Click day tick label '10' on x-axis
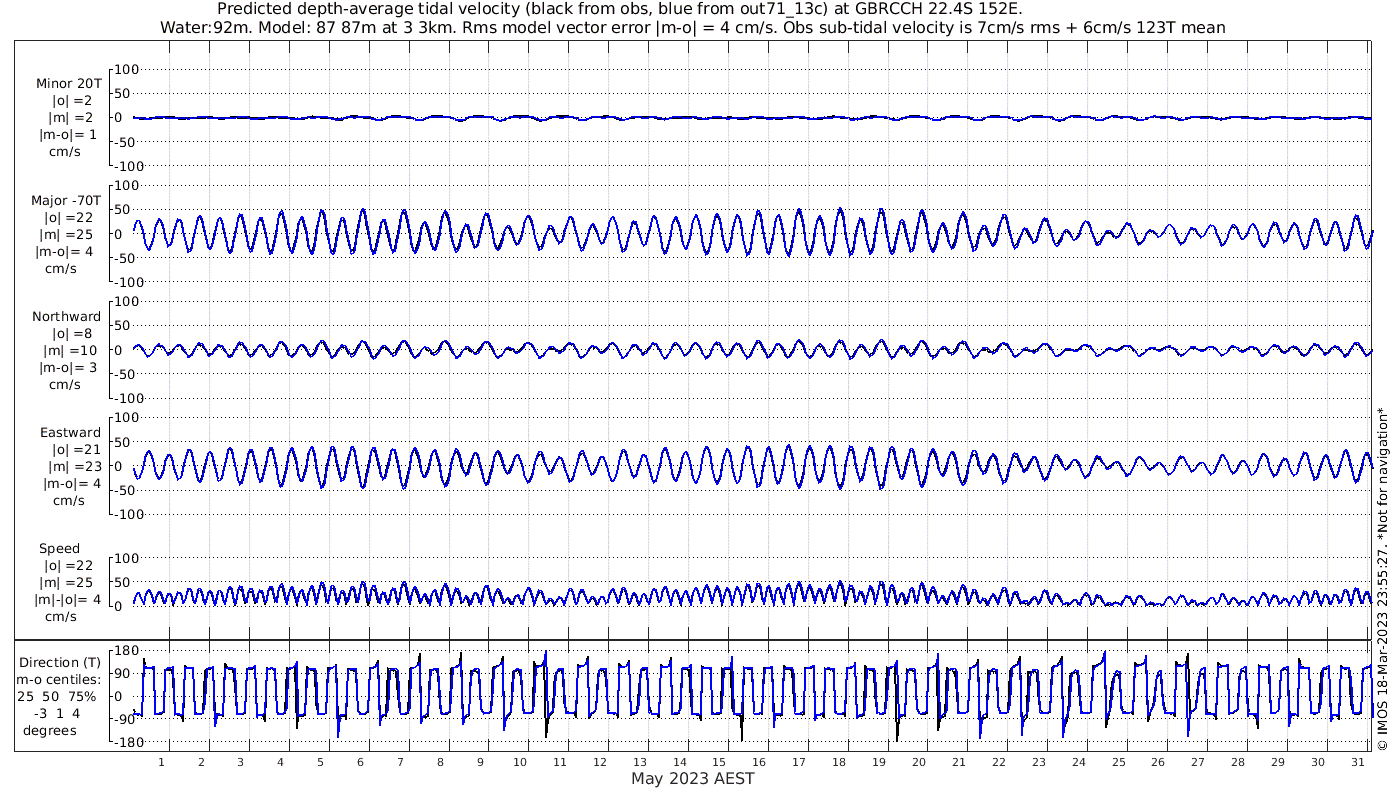Image resolution: width=1400 pixels, height=800 pixels. 520,762
